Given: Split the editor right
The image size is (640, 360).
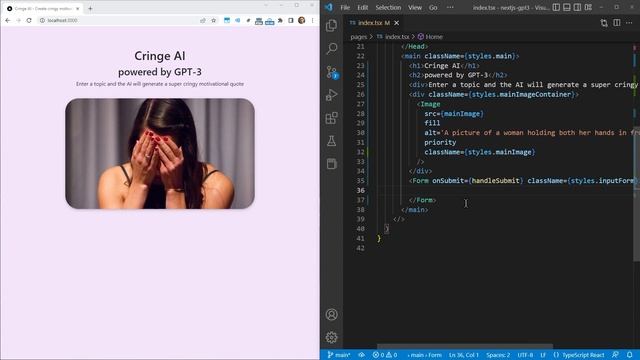Looking at the screenshot, I should pyautogui.click(x=617, y=23).
